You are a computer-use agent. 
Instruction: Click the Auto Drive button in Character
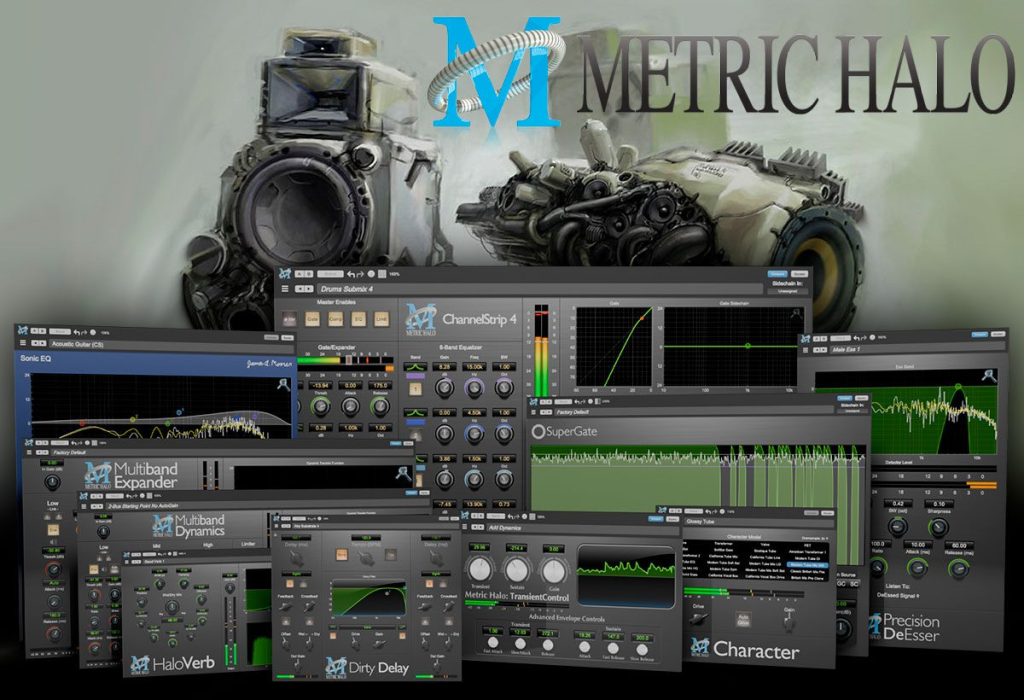743,620
